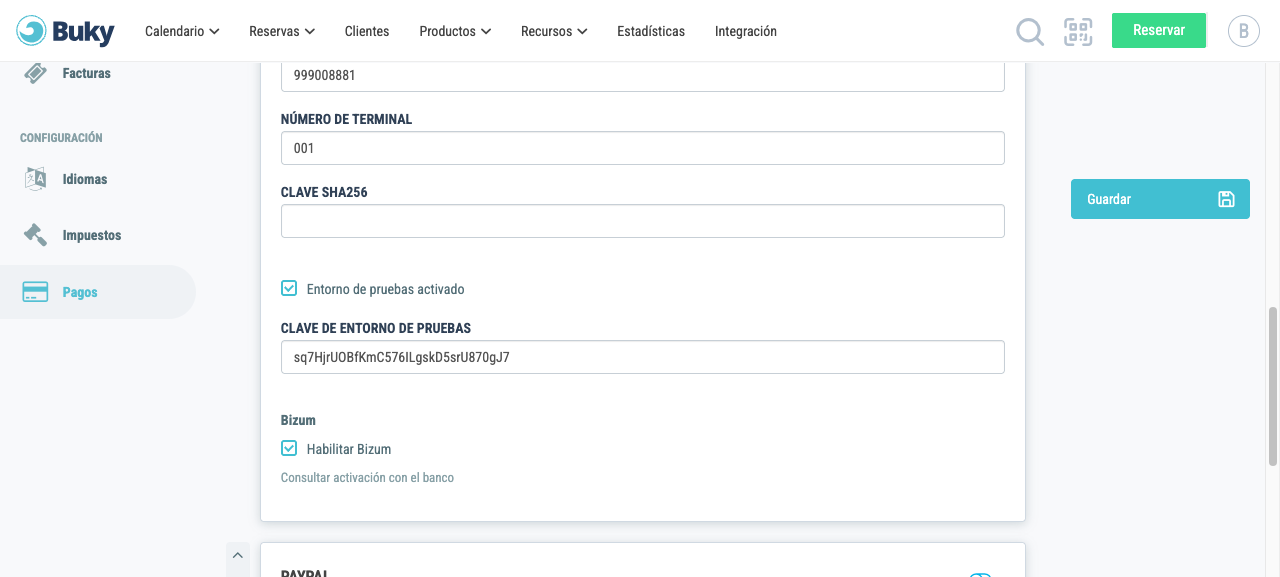Expand the Recursos dropdown menu
Image resolution: width=1280 pixels, height=577 pixels.
tap(554, 31)
